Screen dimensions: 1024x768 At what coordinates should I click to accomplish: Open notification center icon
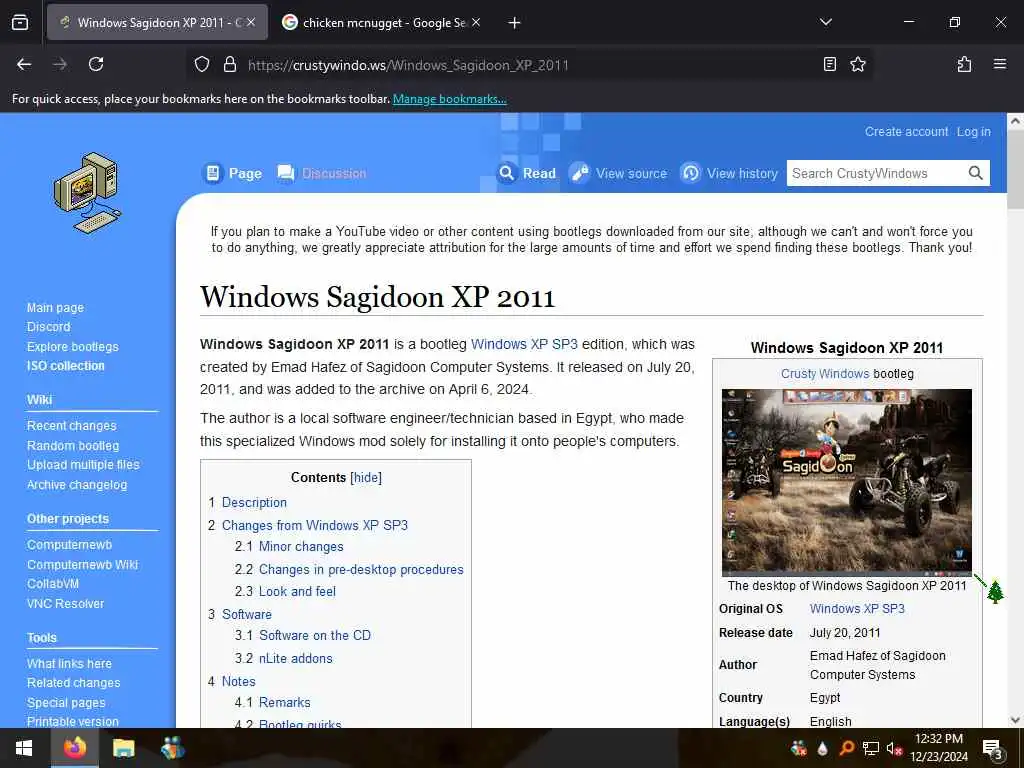coord(992,749)
